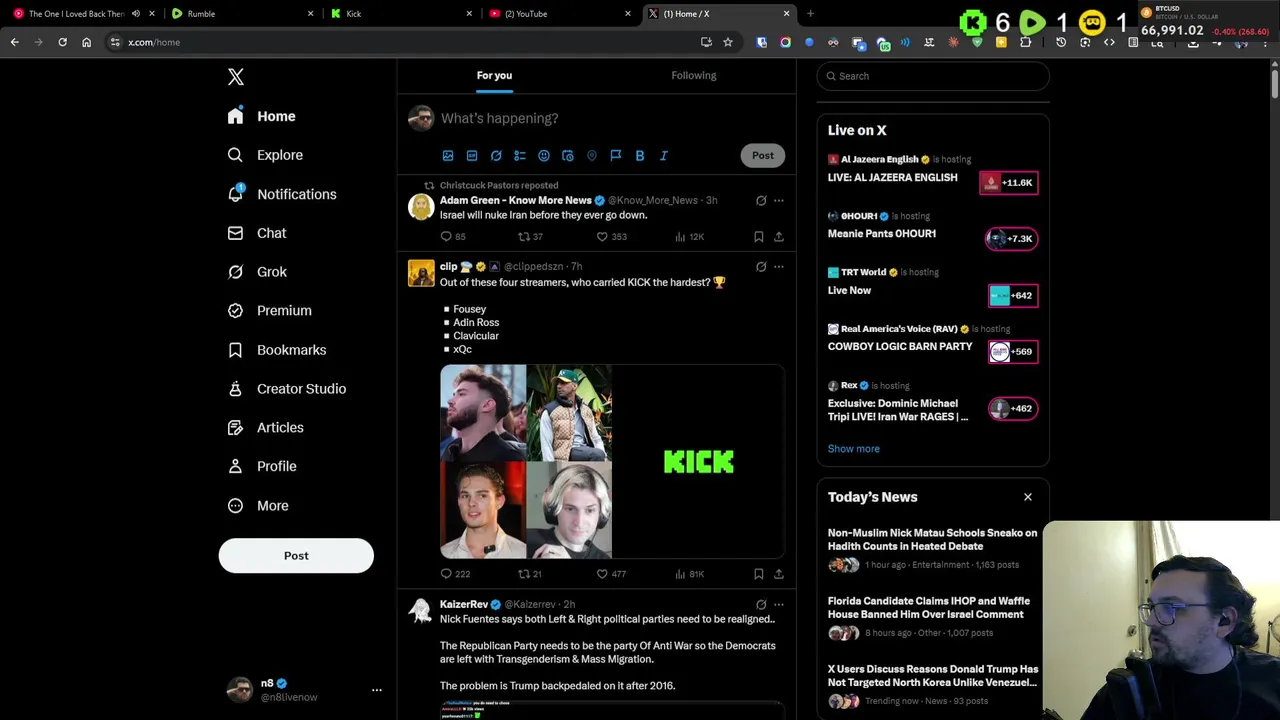1280x720 pixels.
Task: Add a photo with the media icon
Action: tap(448, 156)
